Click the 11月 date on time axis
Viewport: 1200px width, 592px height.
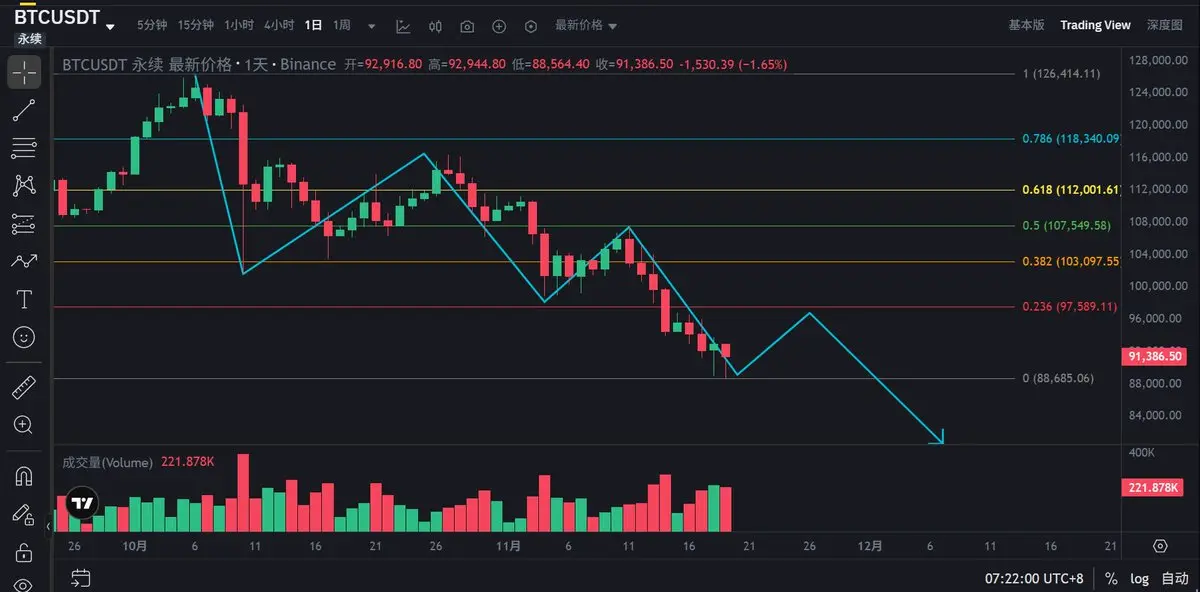pyautogui.click(x=509, y=546)
